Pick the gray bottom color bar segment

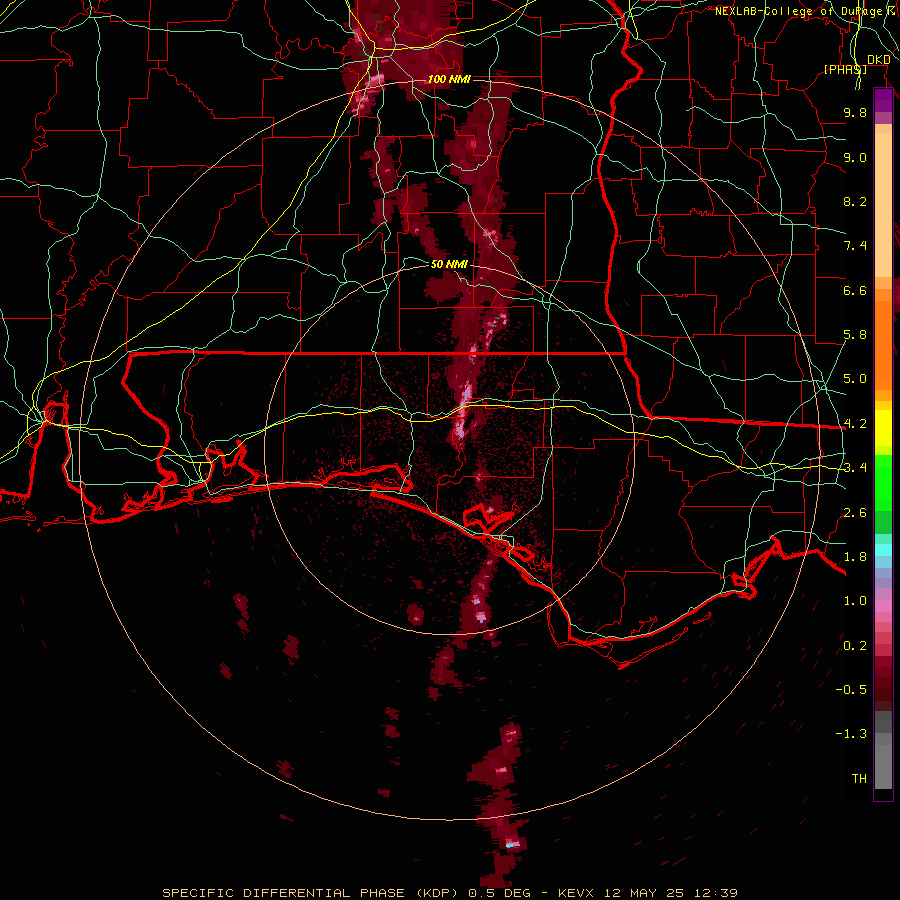pos(883,766)
